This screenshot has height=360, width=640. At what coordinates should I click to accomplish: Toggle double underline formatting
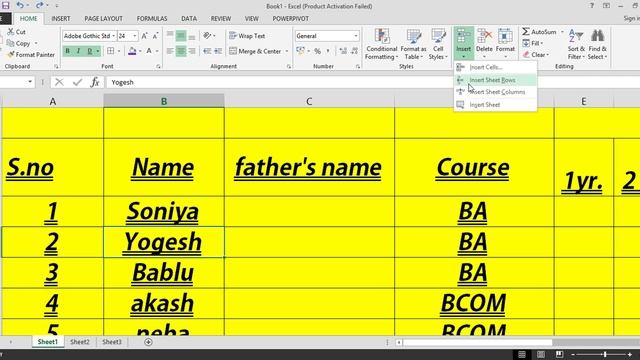pyautogui.click(x=89, y=51)
